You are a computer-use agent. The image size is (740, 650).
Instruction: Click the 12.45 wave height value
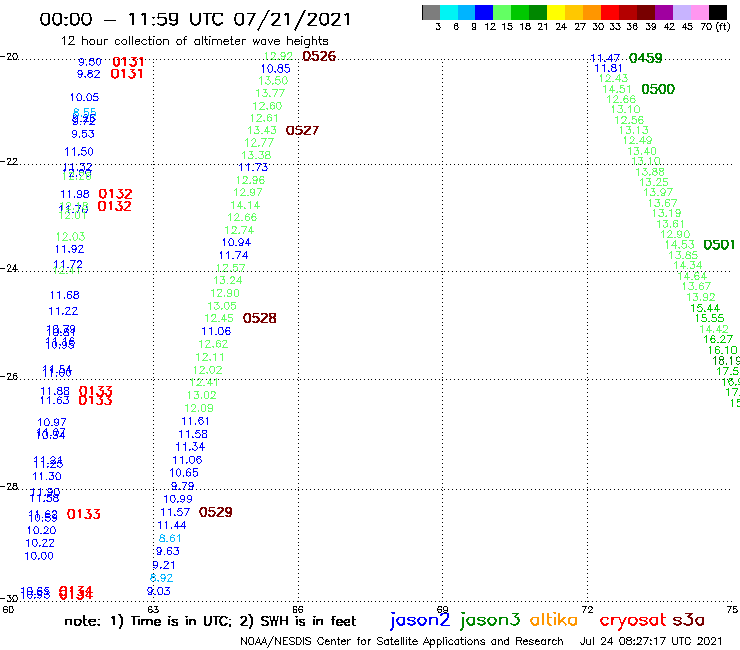coord(219,318)
